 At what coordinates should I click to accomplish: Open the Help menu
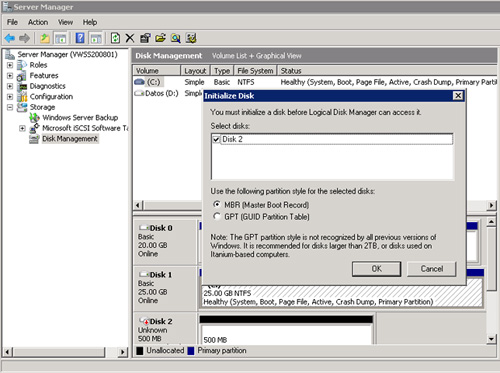tap(90, 22)
